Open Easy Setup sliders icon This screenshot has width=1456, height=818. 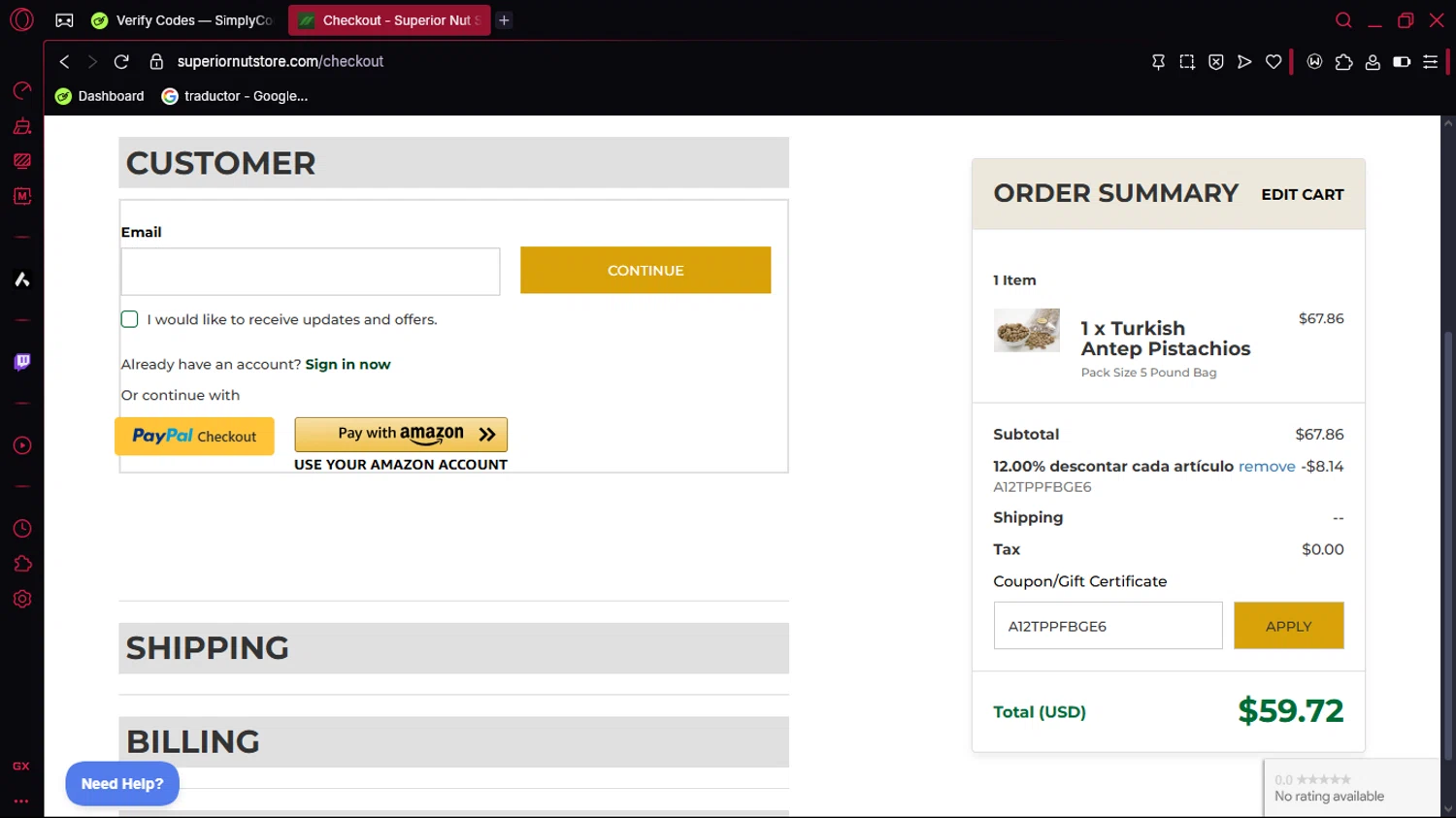point(1431,61)
